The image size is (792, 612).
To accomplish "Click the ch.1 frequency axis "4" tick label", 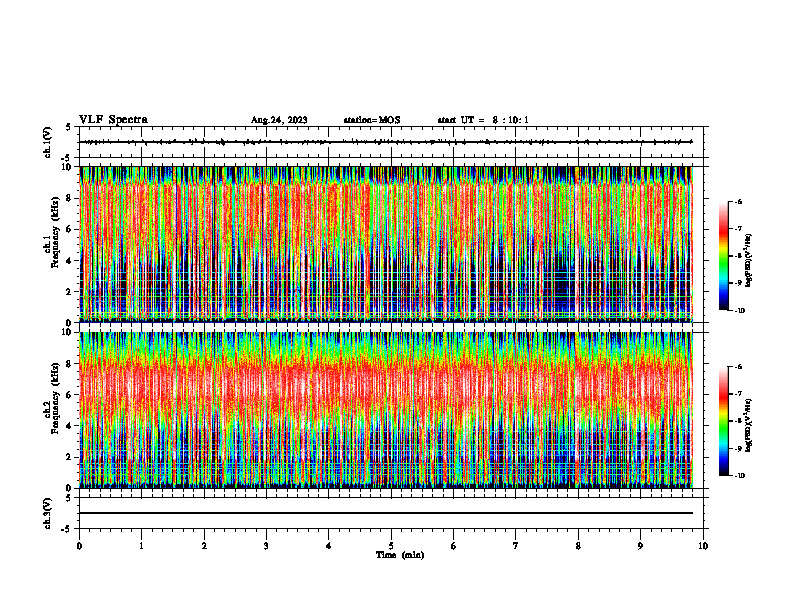I will click(x=70, y=261).
